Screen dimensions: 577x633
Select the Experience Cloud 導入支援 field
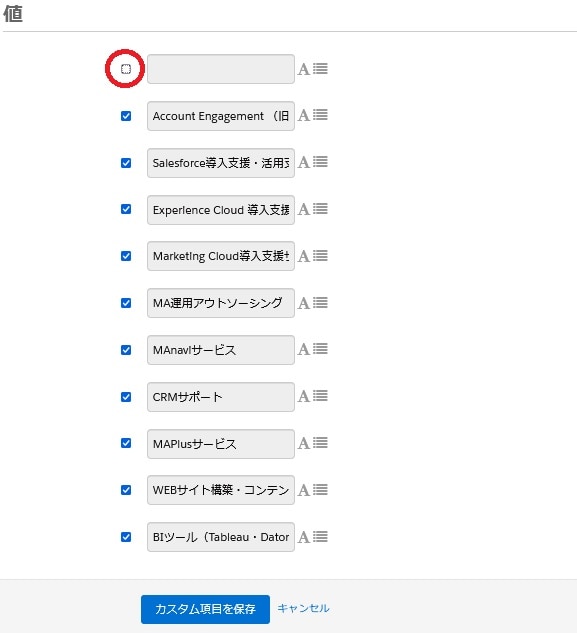coord(221,210)
